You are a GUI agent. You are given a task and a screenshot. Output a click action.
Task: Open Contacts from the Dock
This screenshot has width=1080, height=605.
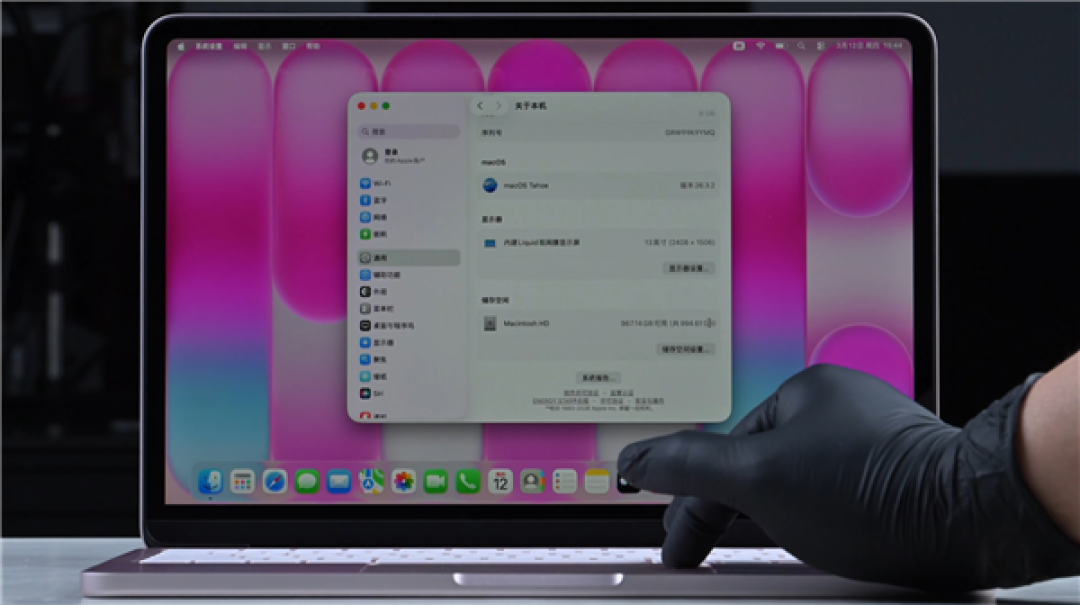(532, 481)
